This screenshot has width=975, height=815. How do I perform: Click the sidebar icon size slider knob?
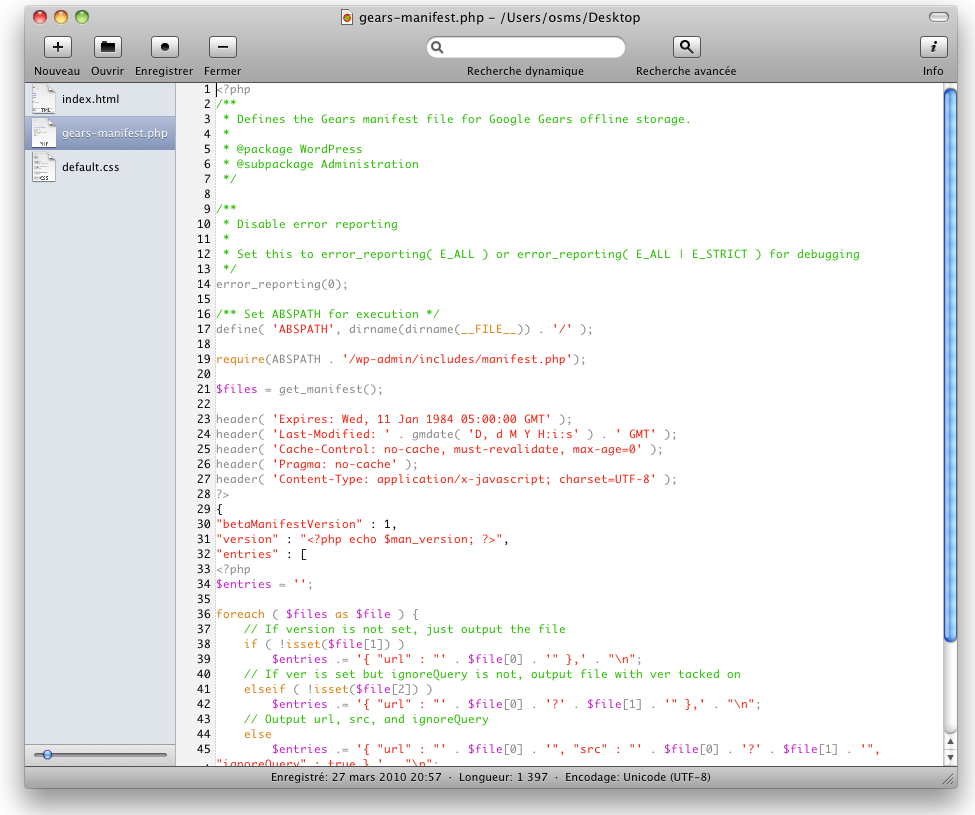pos(47,754)
